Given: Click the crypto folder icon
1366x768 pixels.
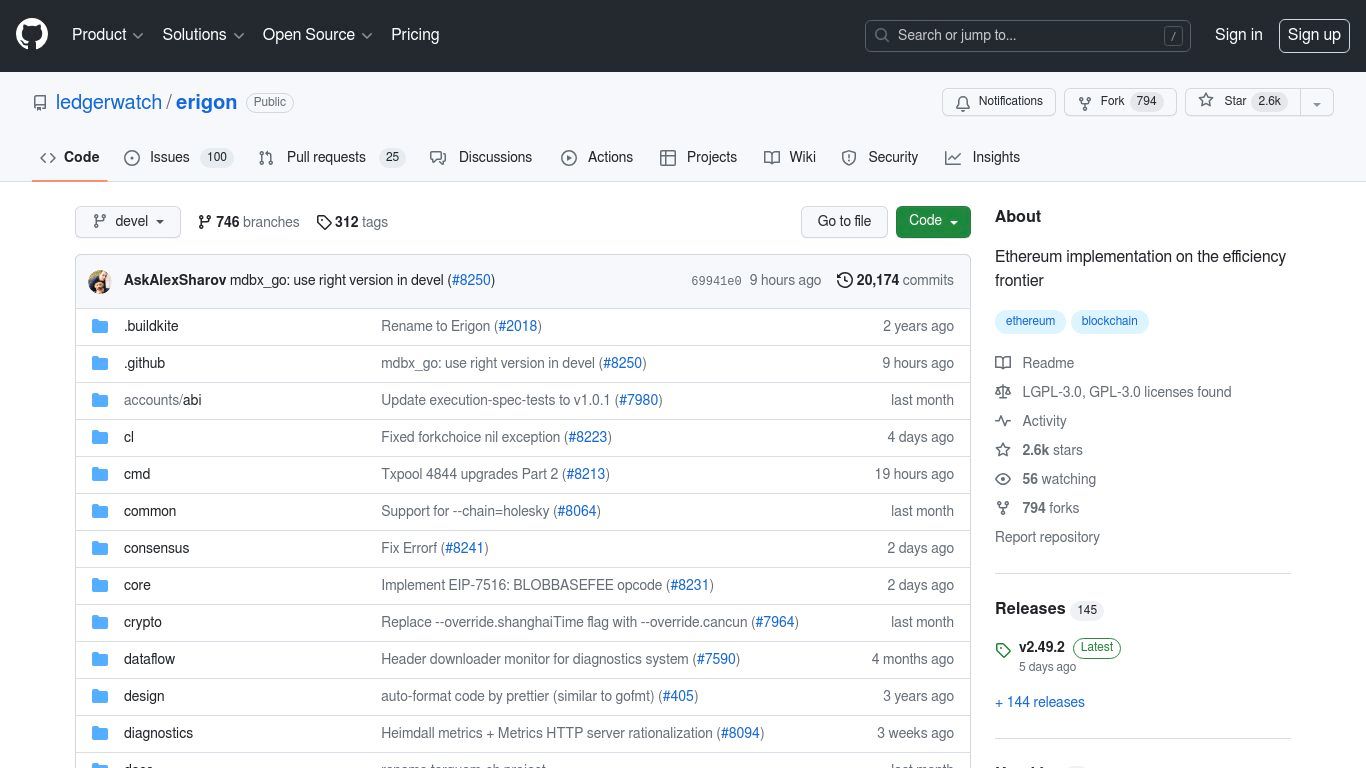Looking at the screenshot, I should click(x=100, y=622).
